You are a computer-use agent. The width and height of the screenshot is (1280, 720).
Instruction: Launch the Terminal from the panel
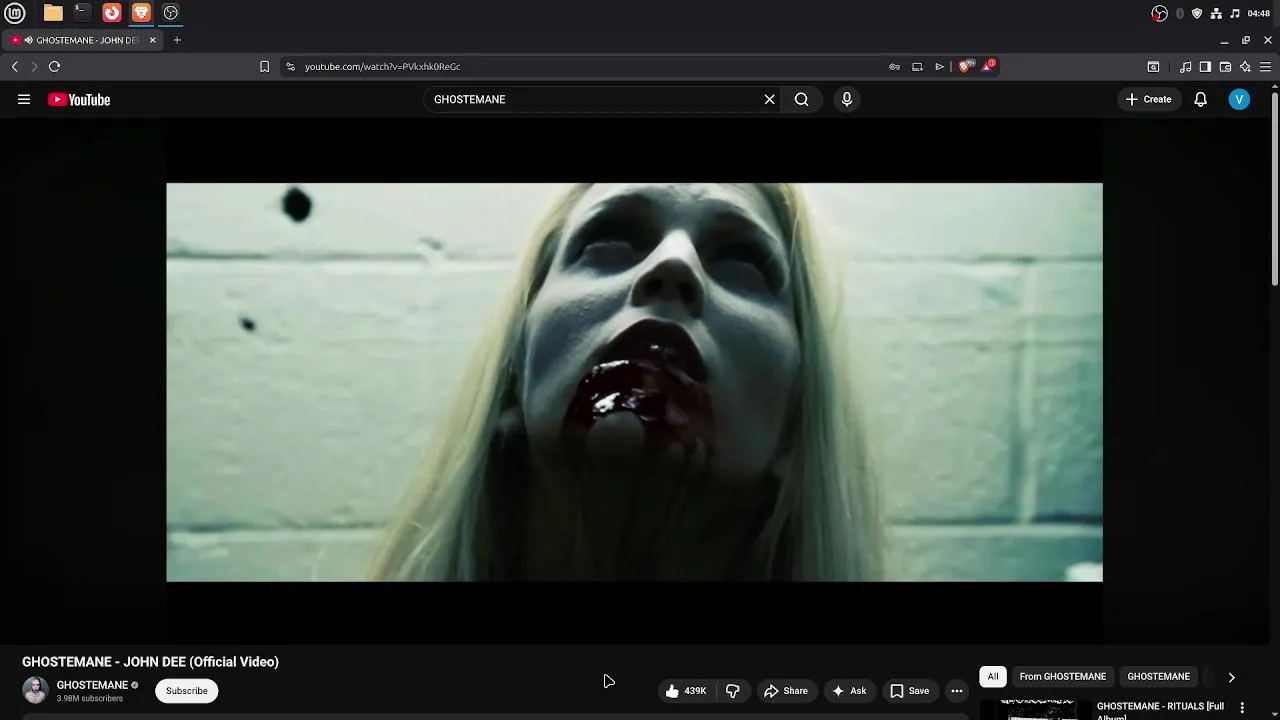tap(82, 13)
